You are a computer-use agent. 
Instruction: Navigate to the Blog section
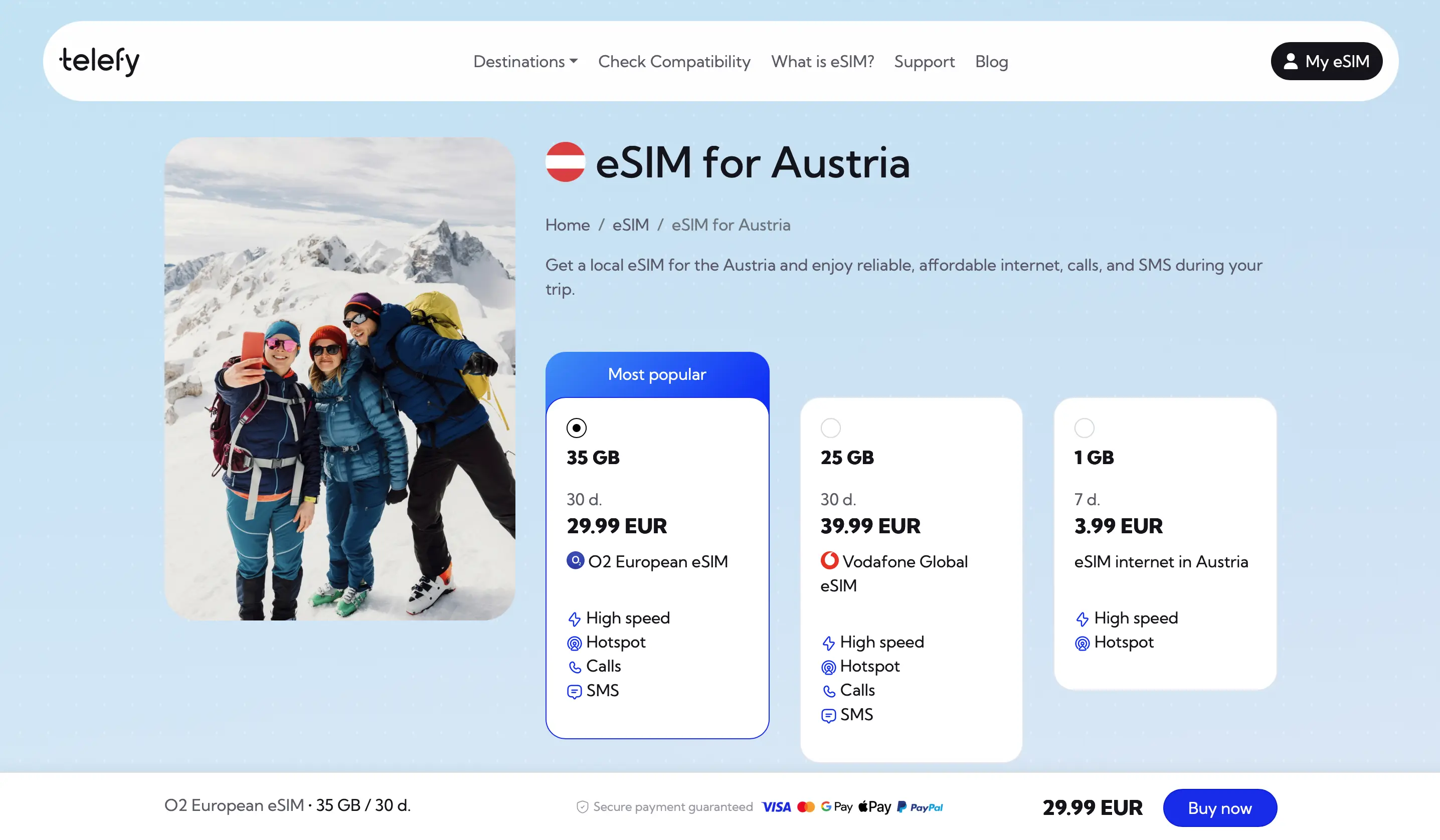click(991, 61)
